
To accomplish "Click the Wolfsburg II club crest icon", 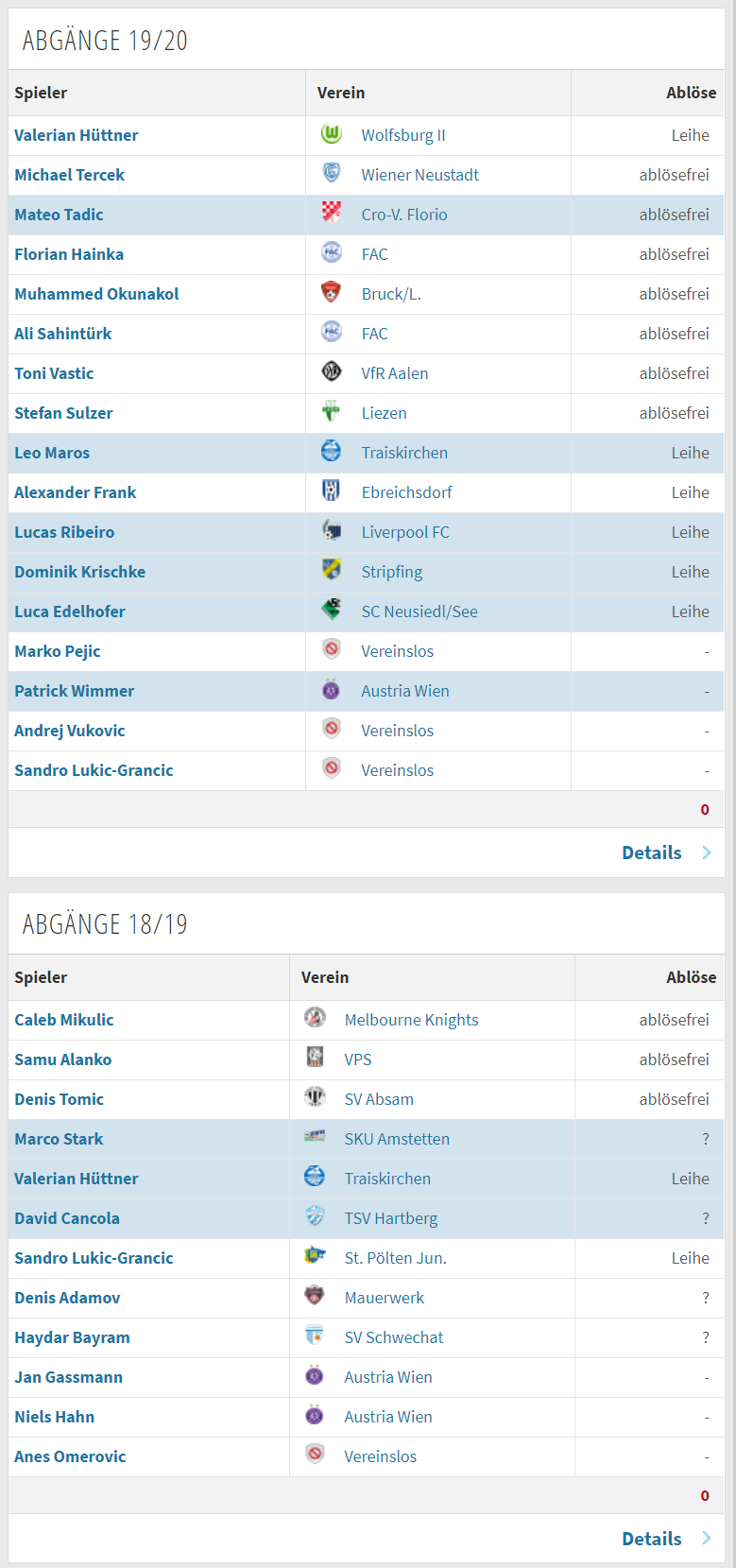I will [x=332, y=134].
